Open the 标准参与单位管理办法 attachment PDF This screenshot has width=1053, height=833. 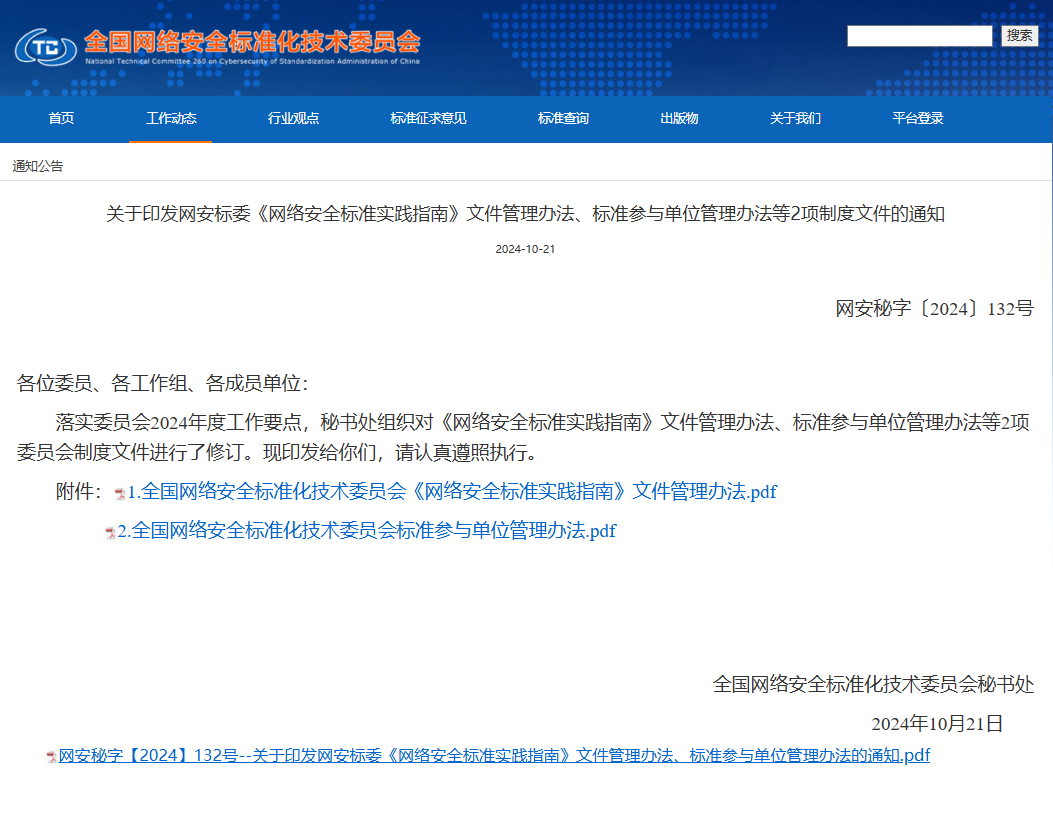point(367,531)
